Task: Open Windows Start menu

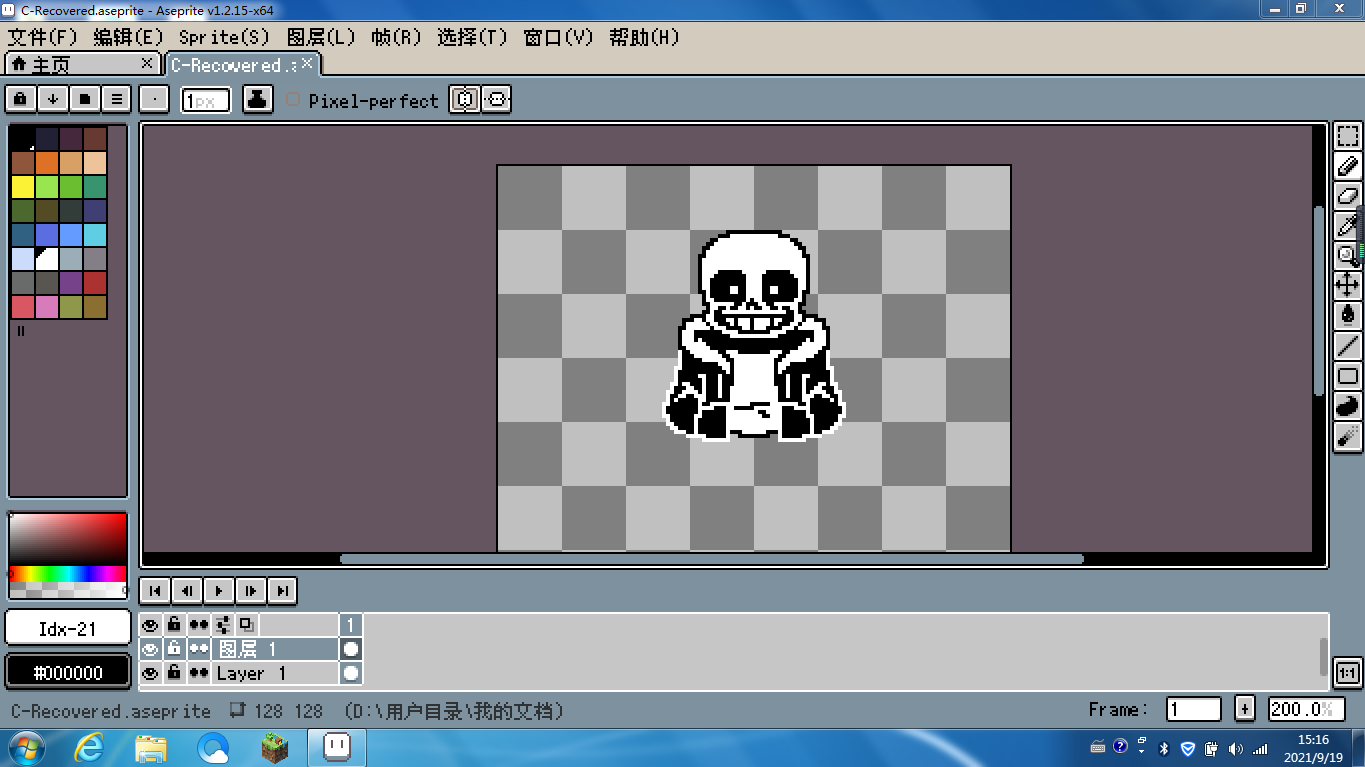Action: 26,747
